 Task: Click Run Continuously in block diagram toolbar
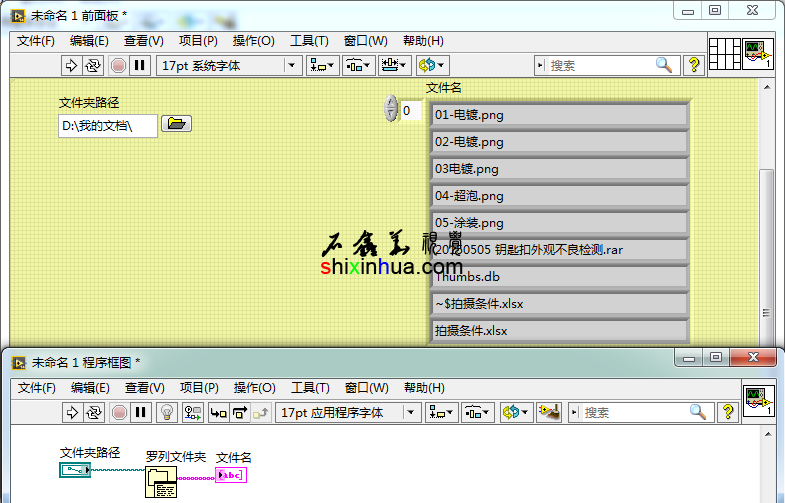(93, 412)
